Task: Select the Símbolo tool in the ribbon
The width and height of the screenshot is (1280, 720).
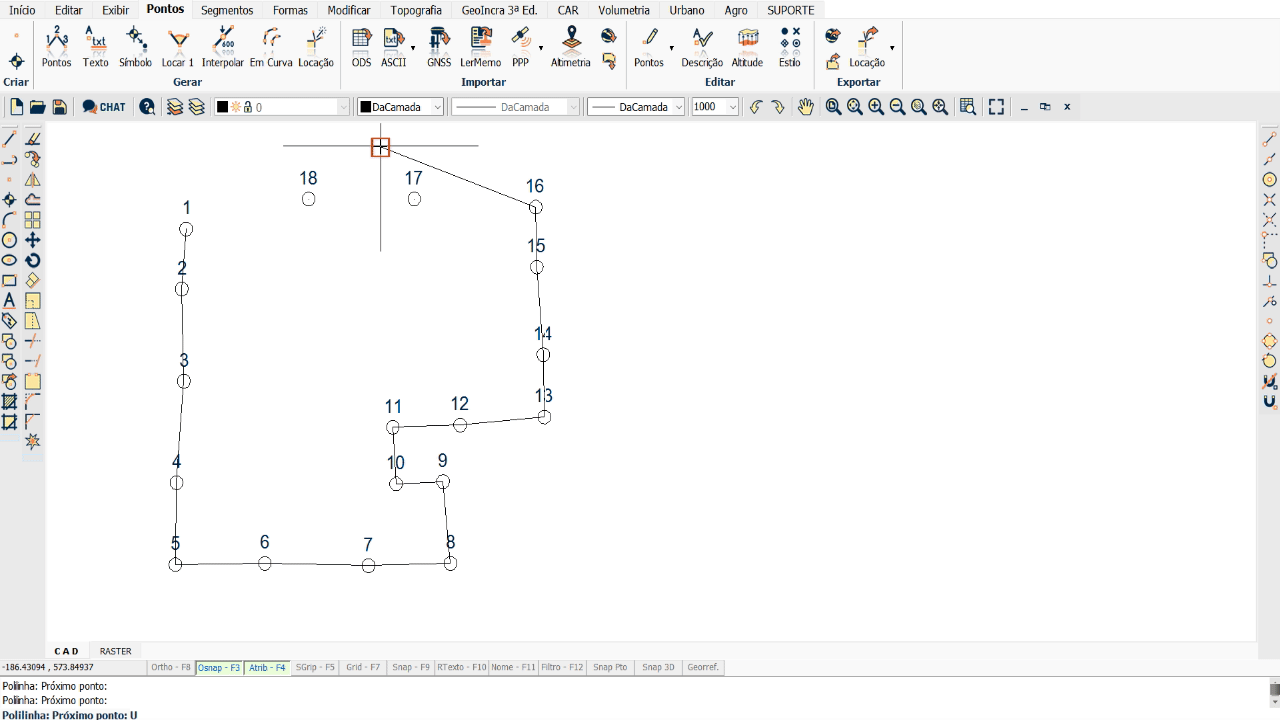Action: (x=135, y=47)
